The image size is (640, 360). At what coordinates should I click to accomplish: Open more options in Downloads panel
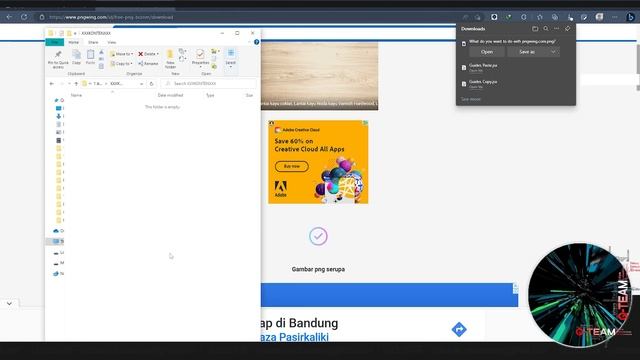click(556, 29)
